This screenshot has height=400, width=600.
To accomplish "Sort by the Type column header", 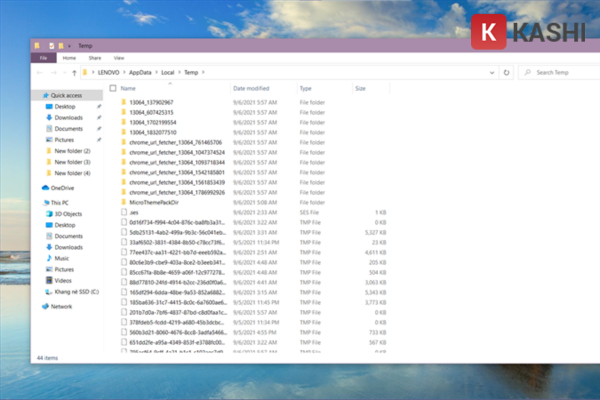I will click(305, 88).
